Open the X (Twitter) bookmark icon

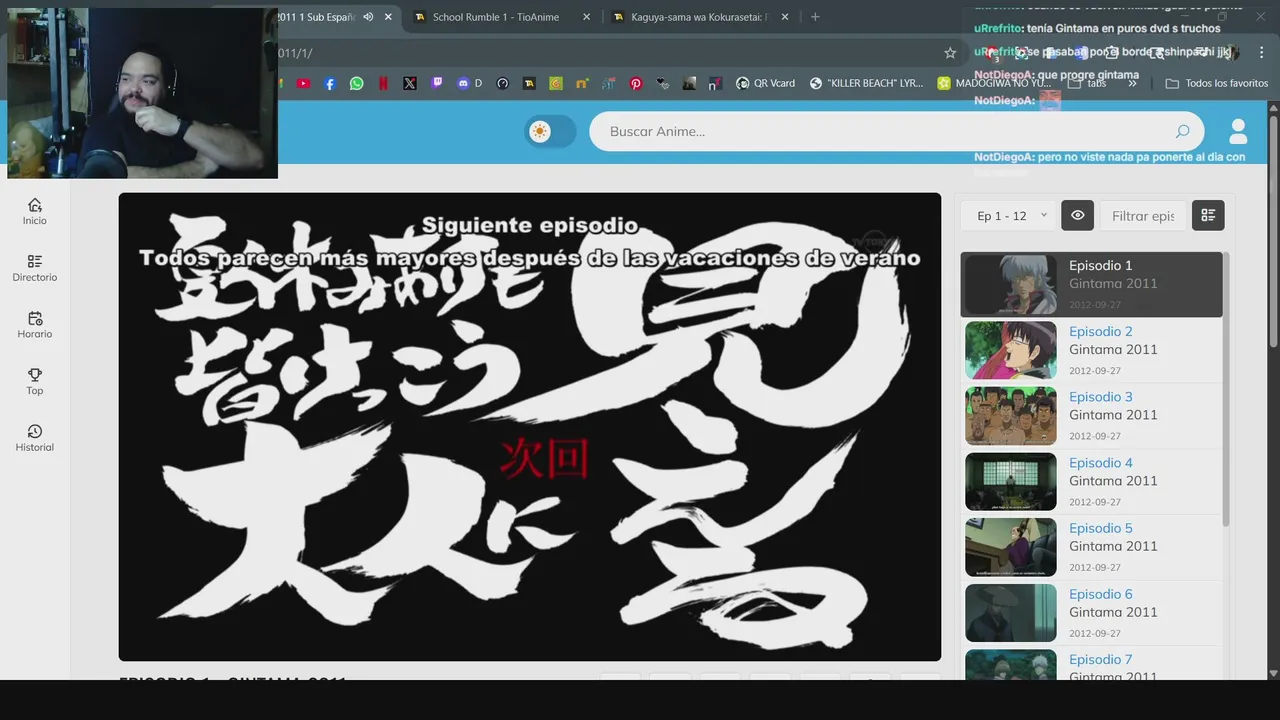[x=410, y=83]
